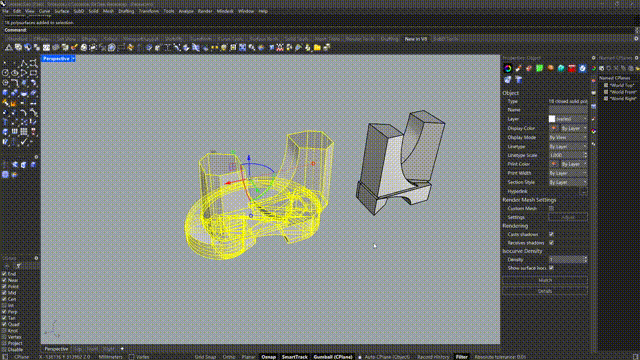640x360 pixels.
Task: Toggle Osnap in the status bar
Action: pyautogui.click(x=268, y=357)
